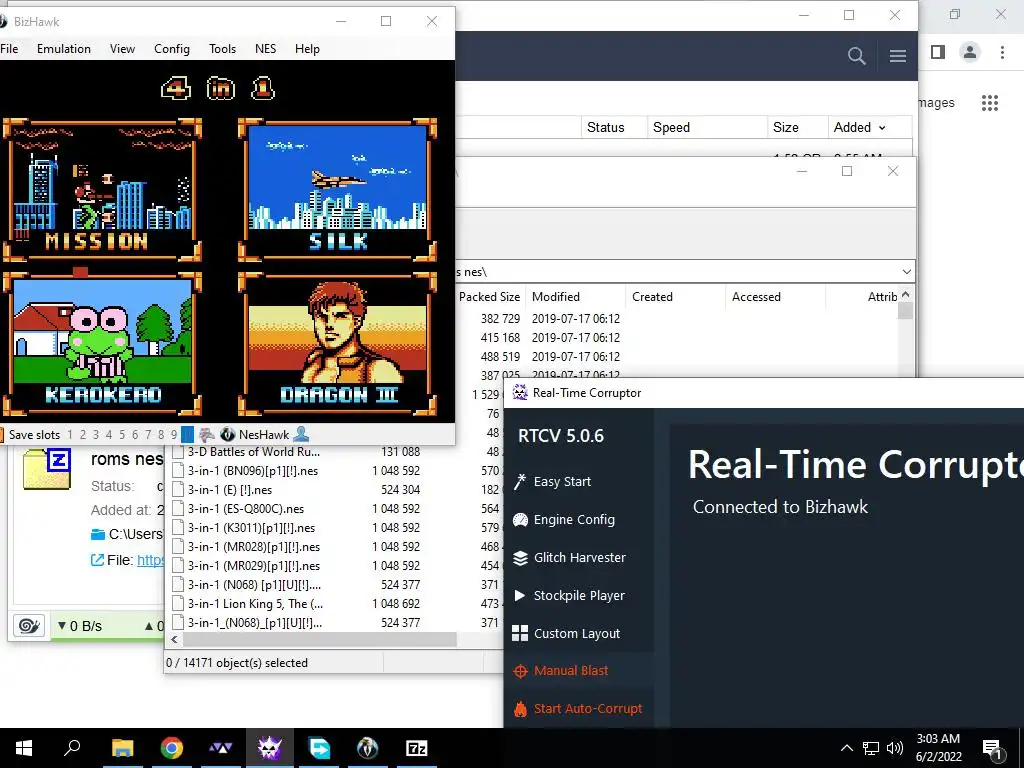The image size is (1024, 768).
Task: Click the snail speed-limit icon in torrent client
Action: 29,626
